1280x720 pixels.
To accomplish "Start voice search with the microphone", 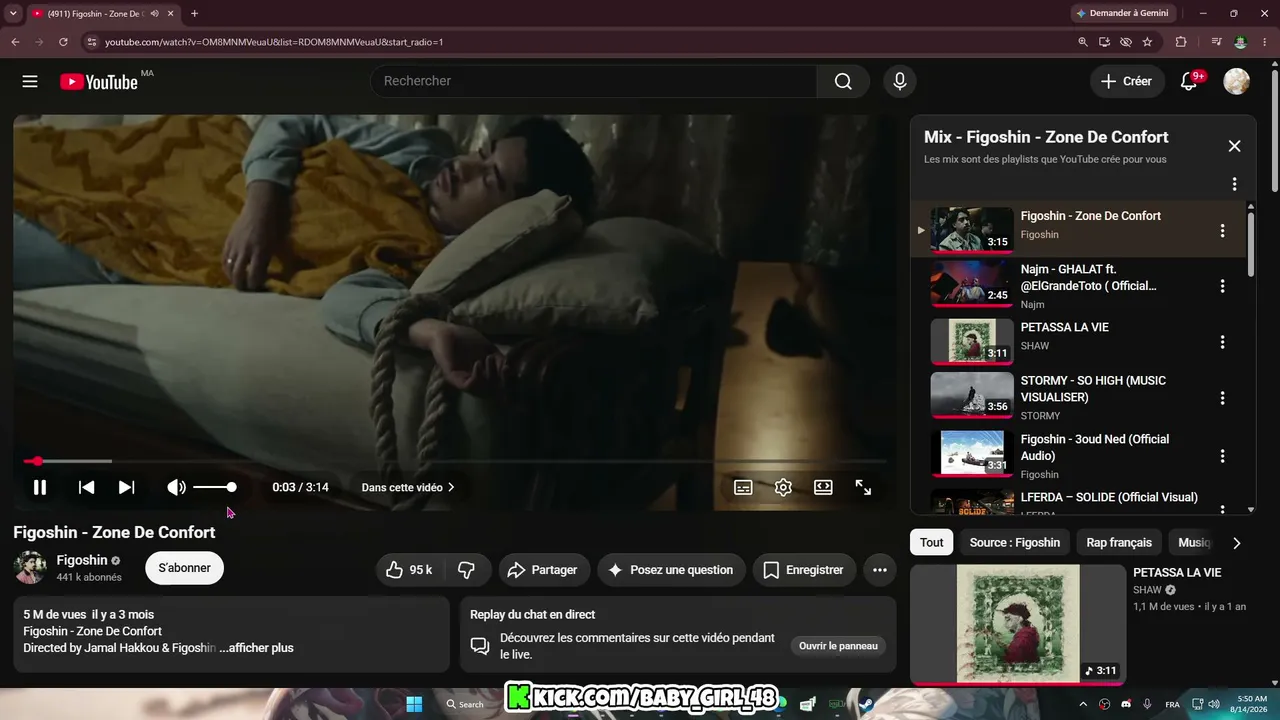I will tap(900, 81).
